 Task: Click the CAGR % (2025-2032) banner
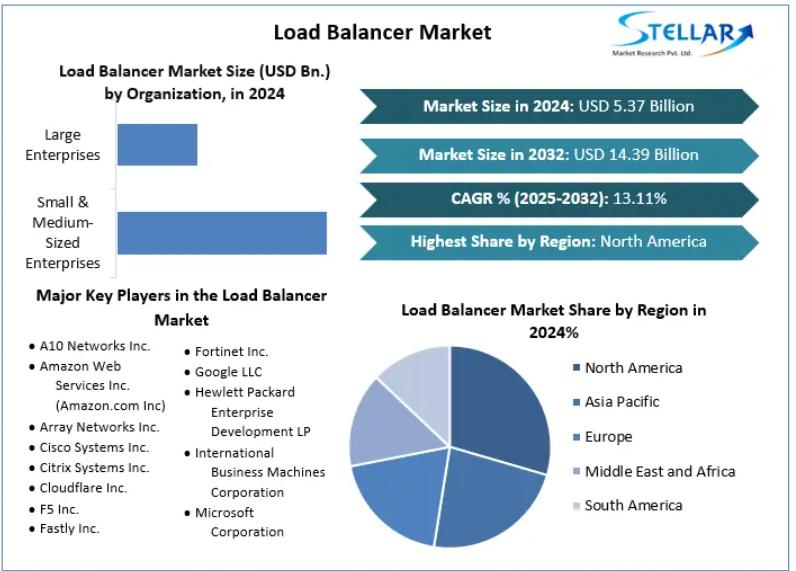coord(559,198)
